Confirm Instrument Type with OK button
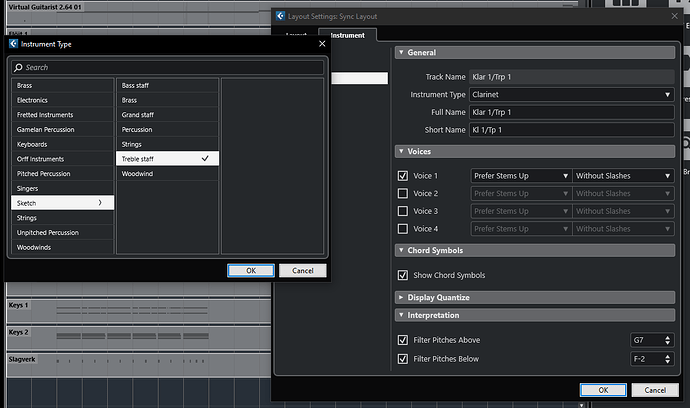 251,271
